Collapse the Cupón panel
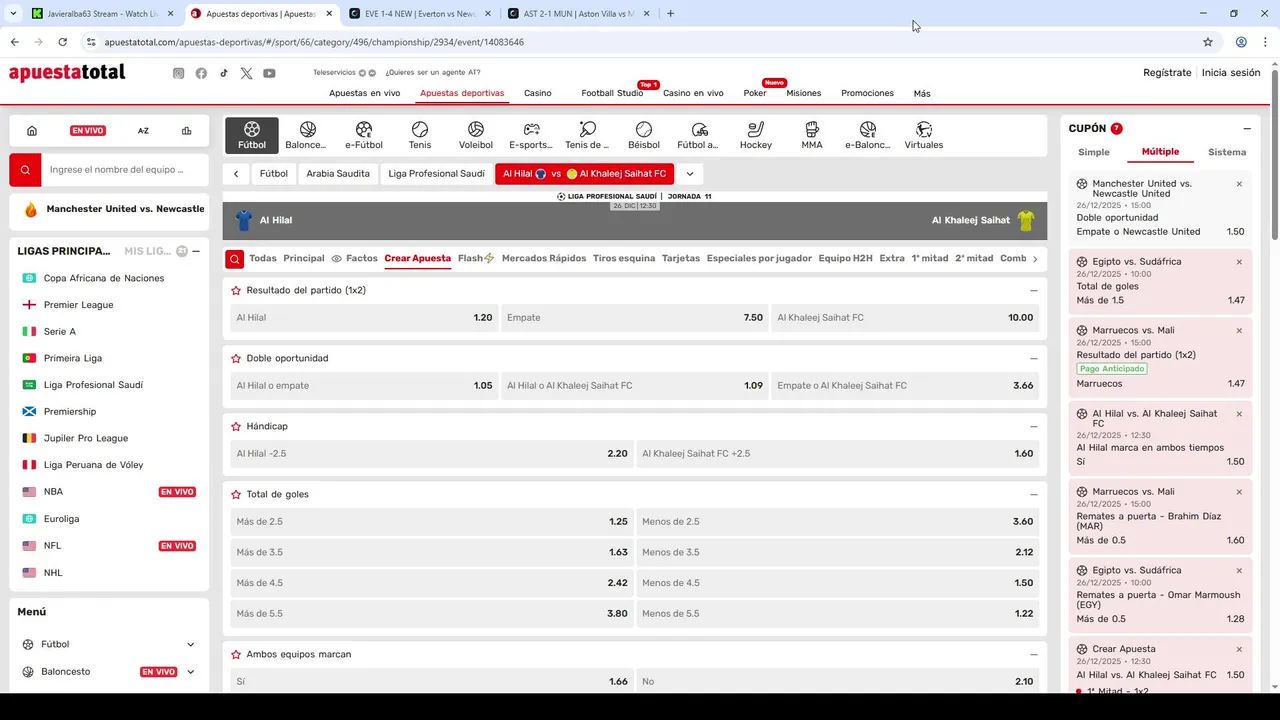 (1247, 129)
